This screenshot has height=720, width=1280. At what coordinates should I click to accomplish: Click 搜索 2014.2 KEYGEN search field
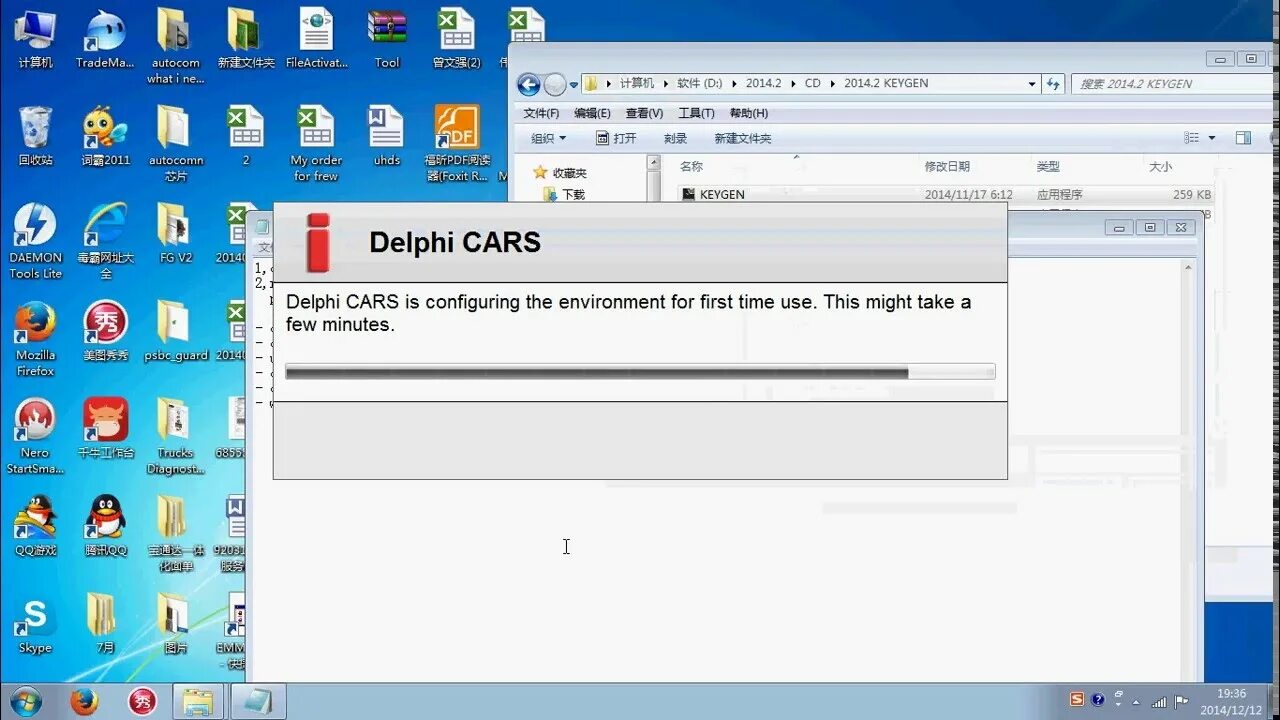[1170, 84]
